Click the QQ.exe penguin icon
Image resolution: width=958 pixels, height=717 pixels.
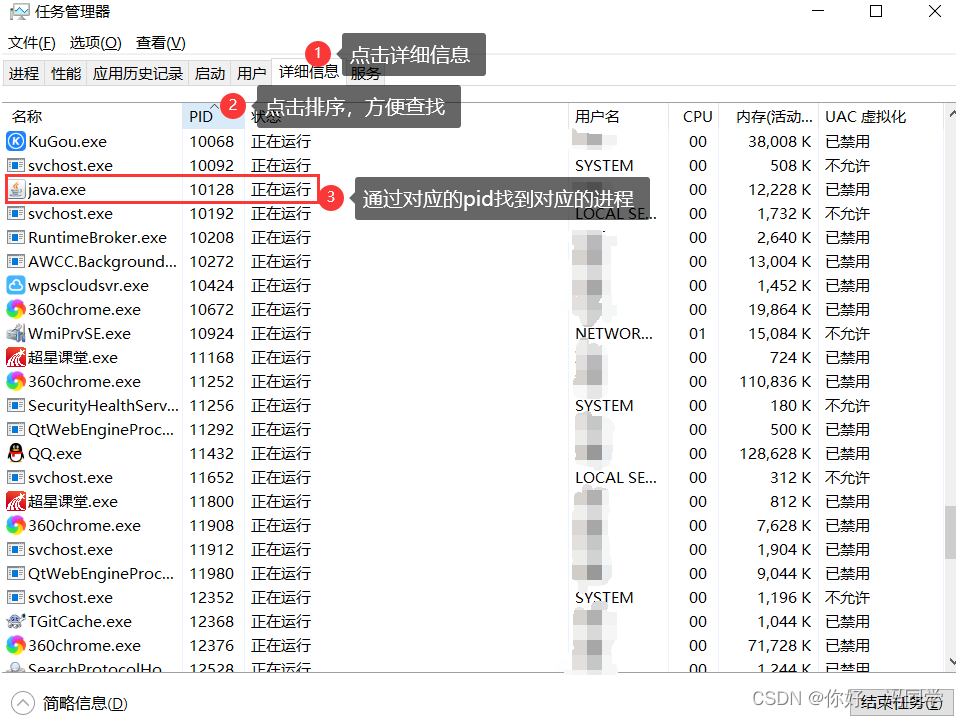(x=15, y=454)
